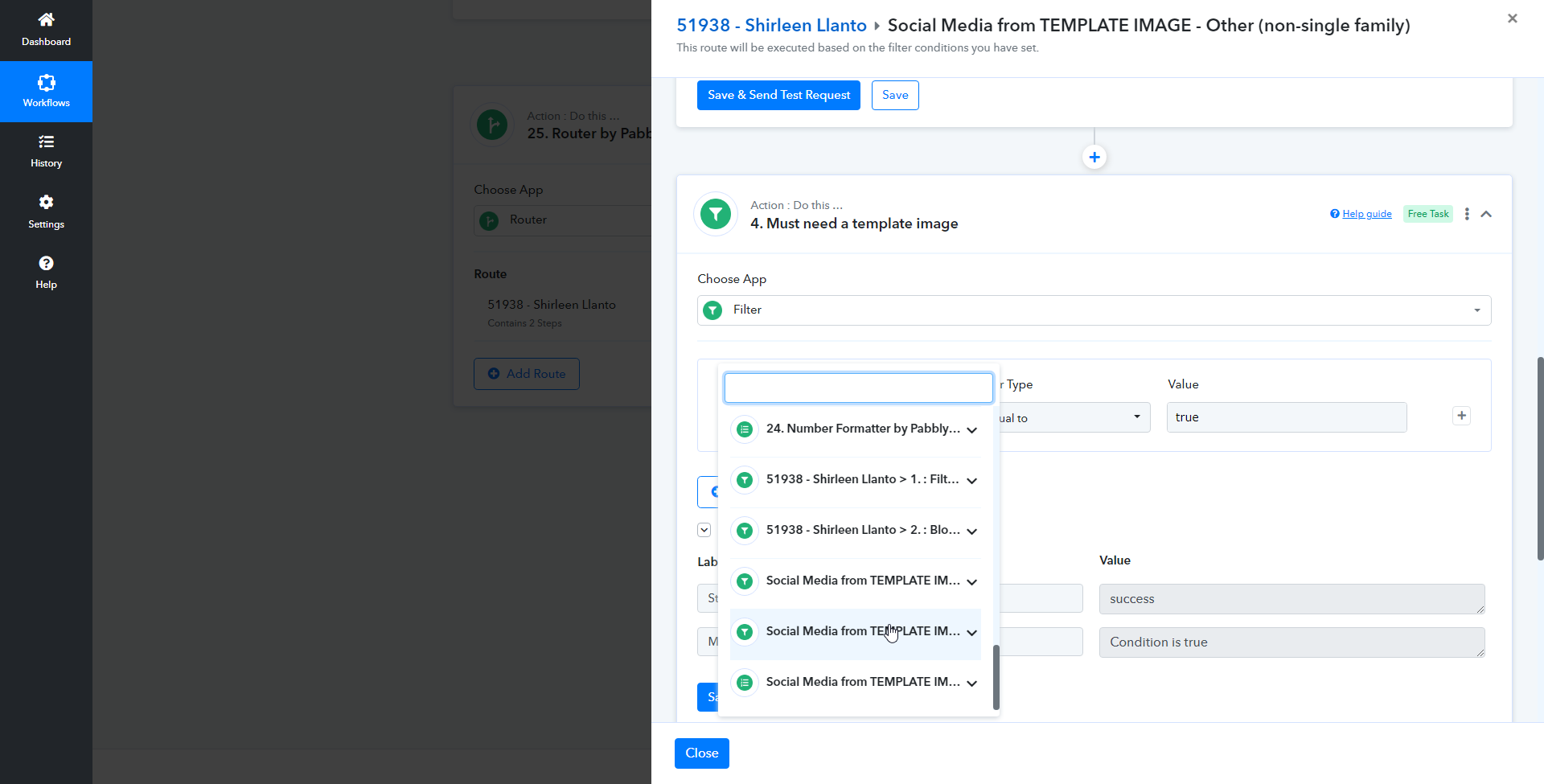Click the plus circle to add a step
The height and width of the screenshot is (784, 1544).
click(1094, 157)
